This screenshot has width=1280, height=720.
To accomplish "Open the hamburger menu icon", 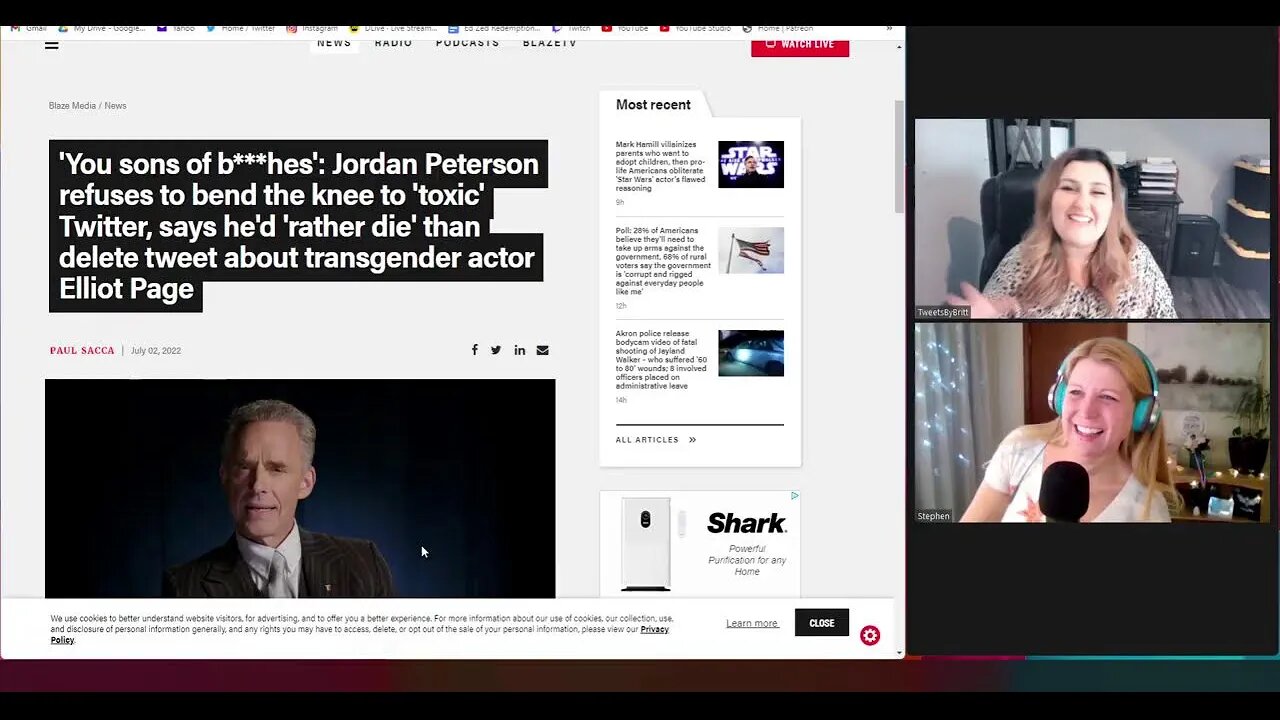I will coord(52,44).
